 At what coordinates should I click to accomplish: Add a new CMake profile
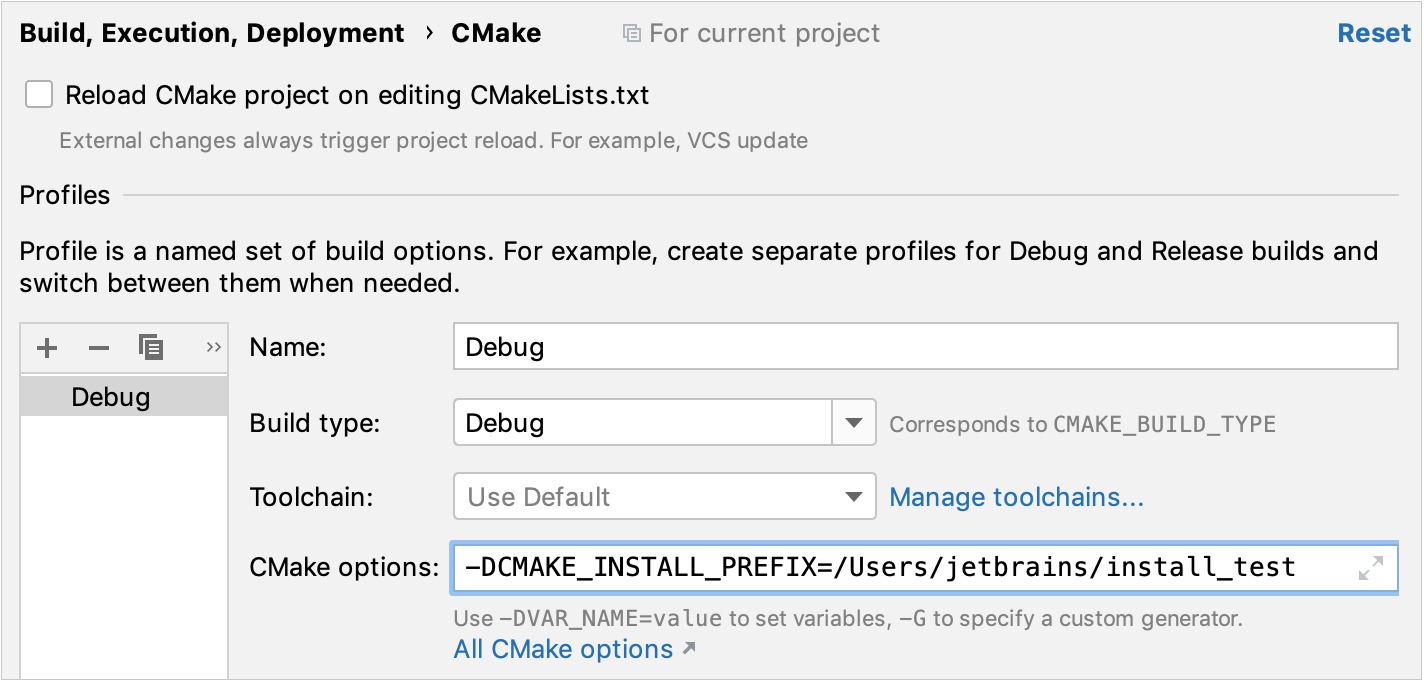coord(46,347)
